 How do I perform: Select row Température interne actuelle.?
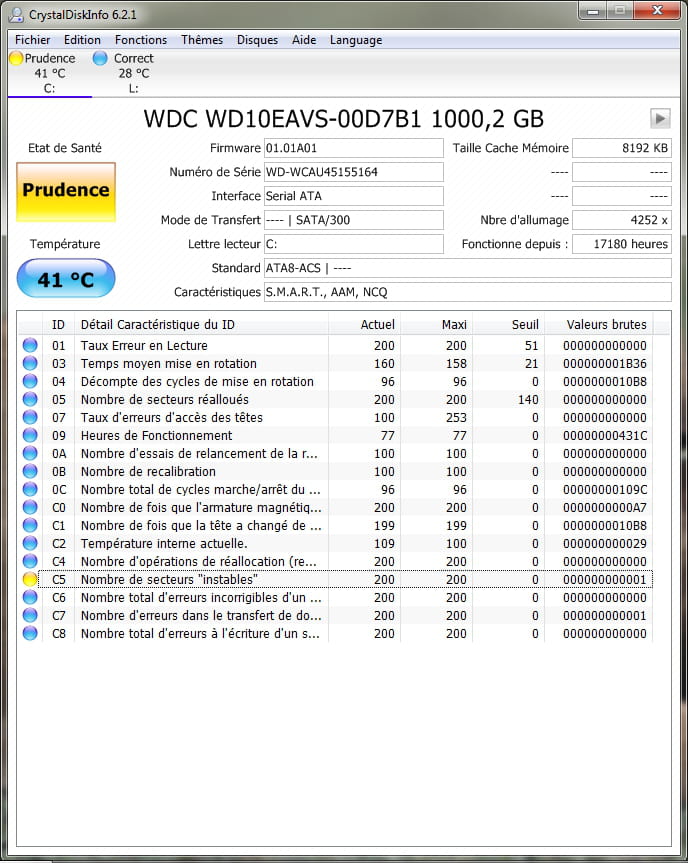pos(336,544)
